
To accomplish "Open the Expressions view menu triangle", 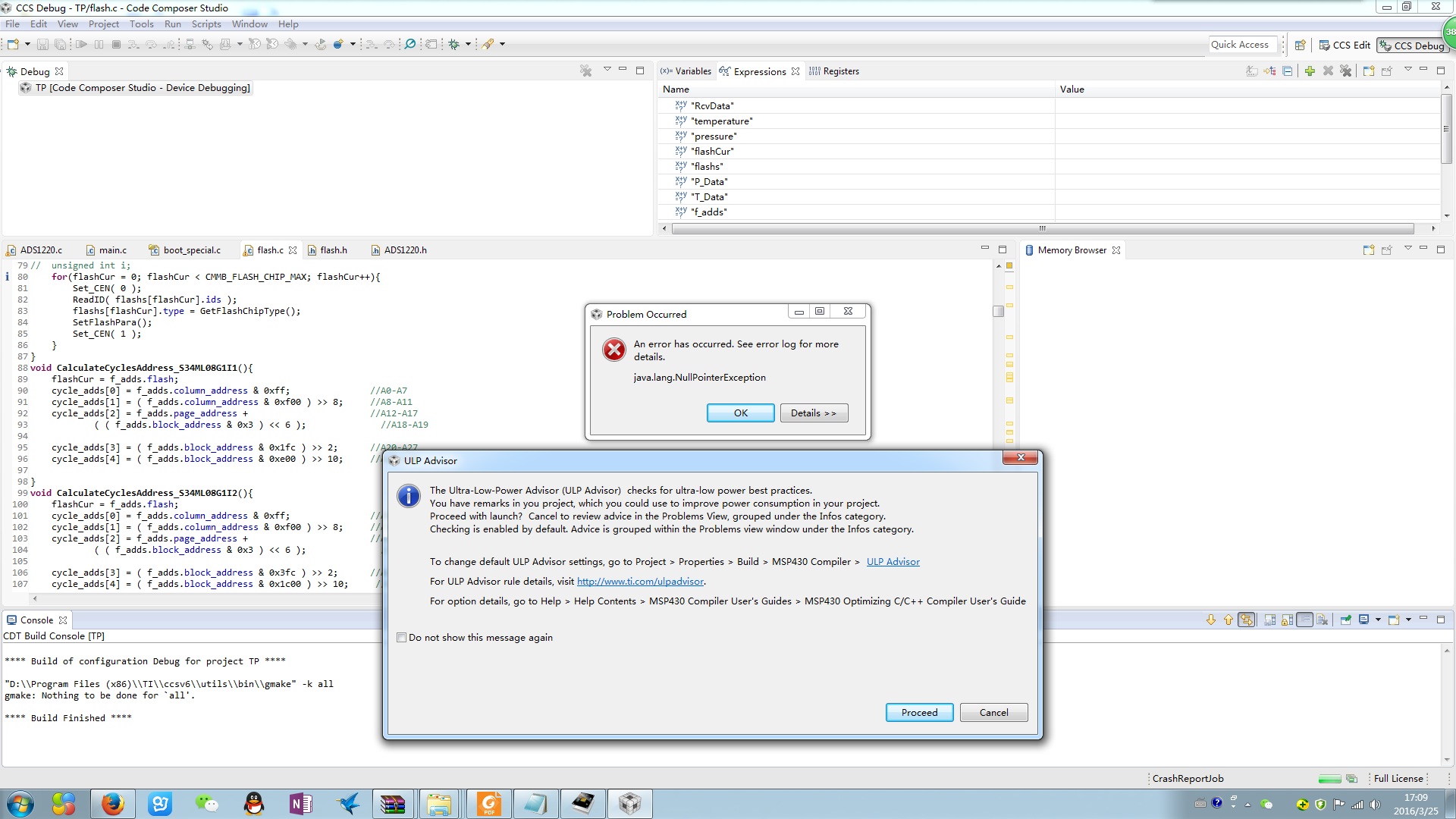I will [1407, 70].
